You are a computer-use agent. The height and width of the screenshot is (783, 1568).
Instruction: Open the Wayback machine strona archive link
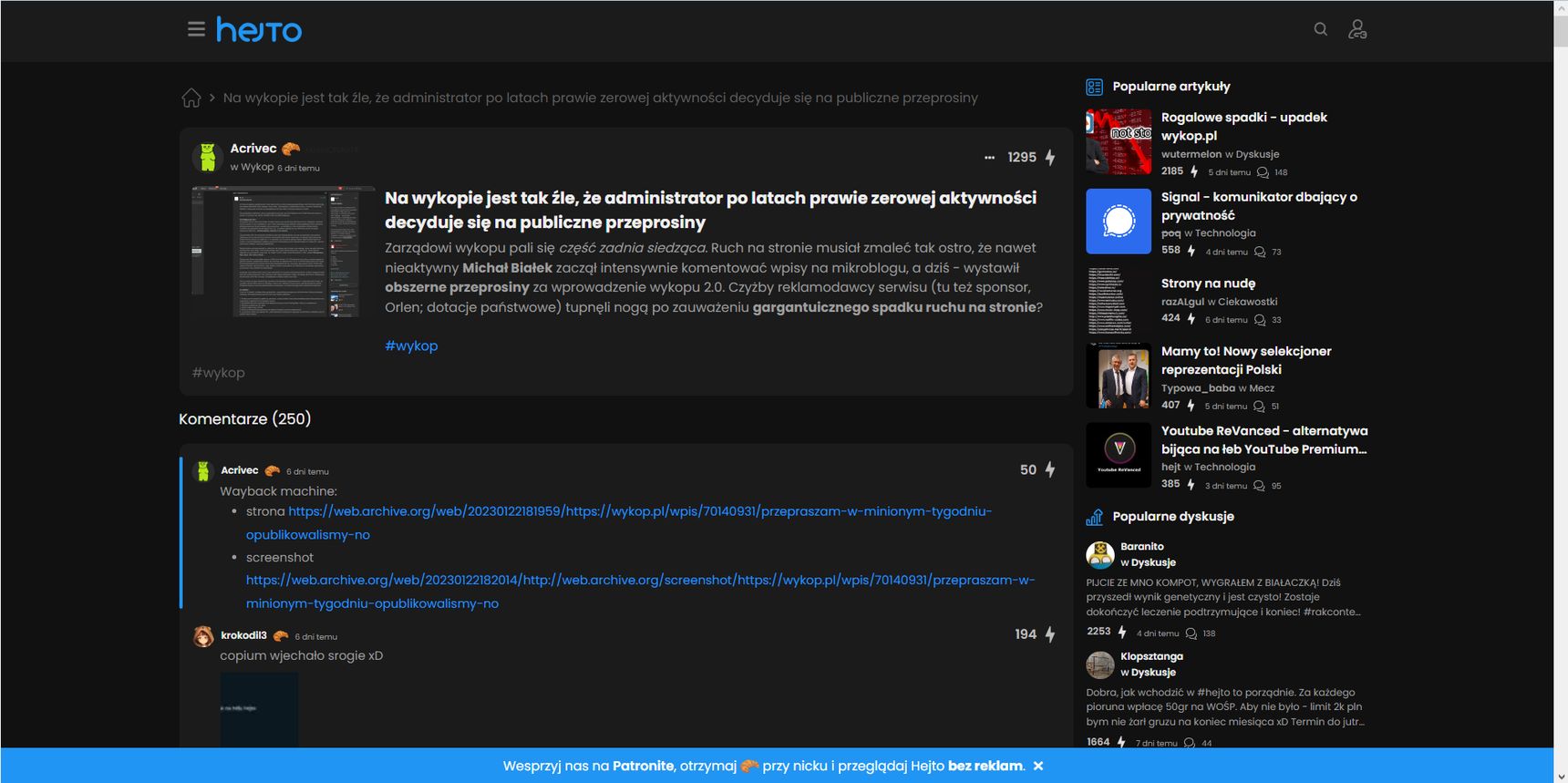coord(619,523)
